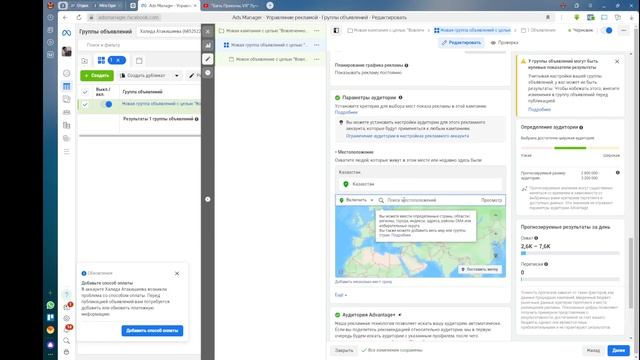Image resolution: width=640 pixels, height=360 pixels.
Task: Go back with the browser back arrow
Action: click(65, 18)
